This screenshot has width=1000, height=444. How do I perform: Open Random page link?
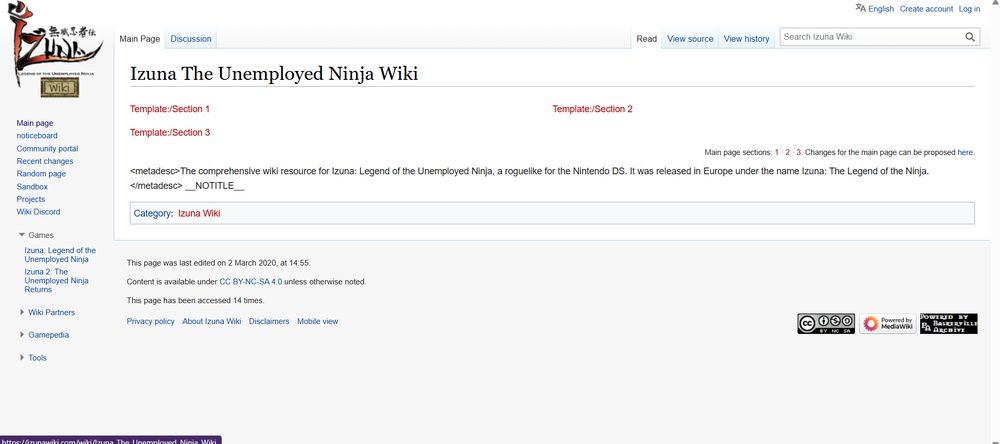41,174
